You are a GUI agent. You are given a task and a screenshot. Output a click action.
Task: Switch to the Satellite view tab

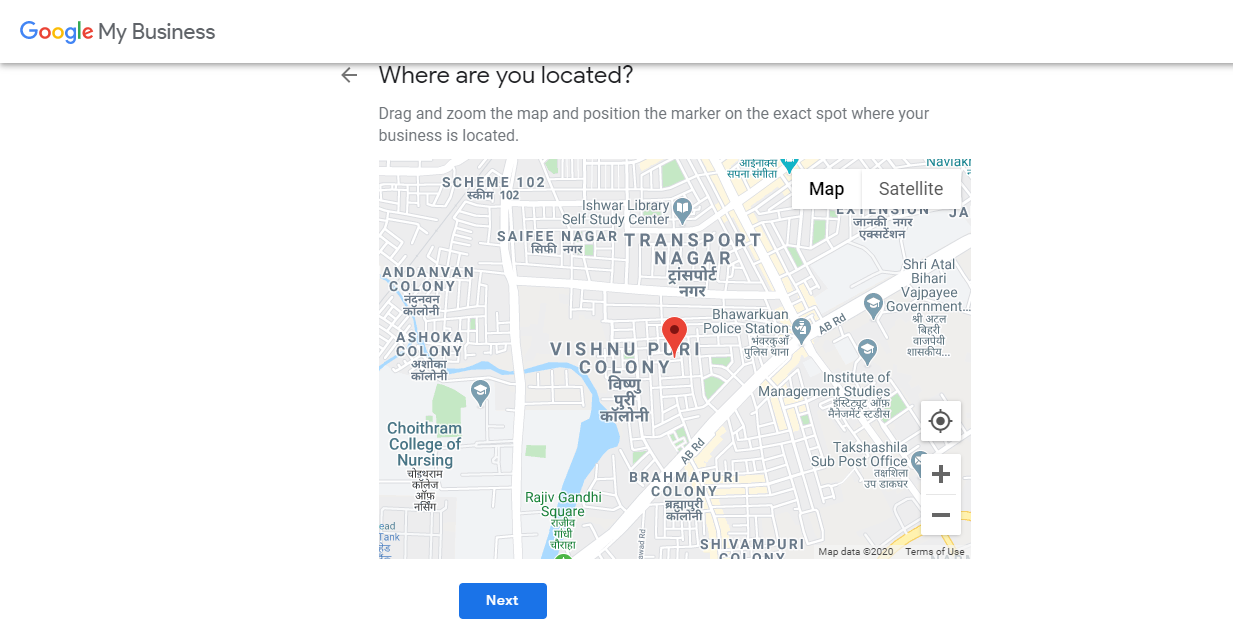click(911, 189)
